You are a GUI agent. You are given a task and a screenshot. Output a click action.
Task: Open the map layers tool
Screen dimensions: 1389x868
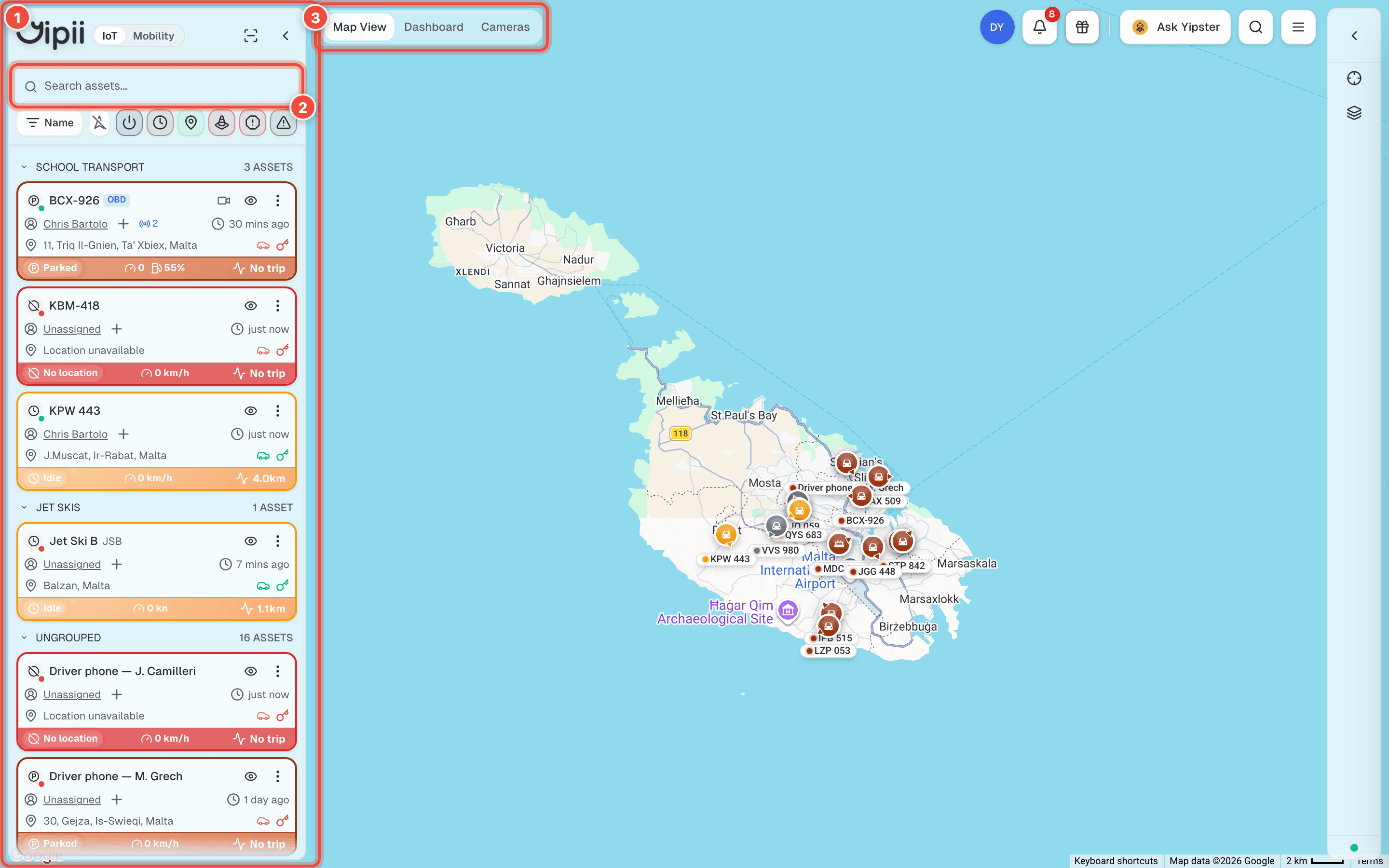[x=1354, y=112]
